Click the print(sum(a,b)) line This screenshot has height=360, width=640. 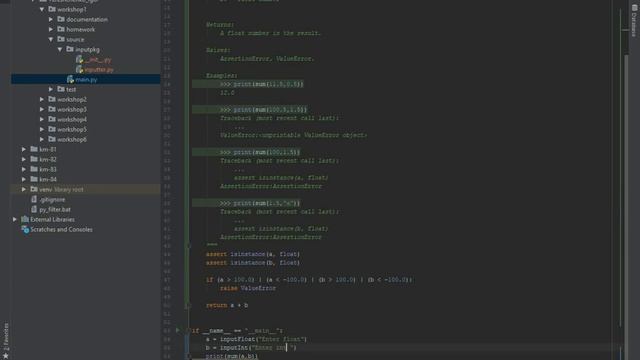232,356
